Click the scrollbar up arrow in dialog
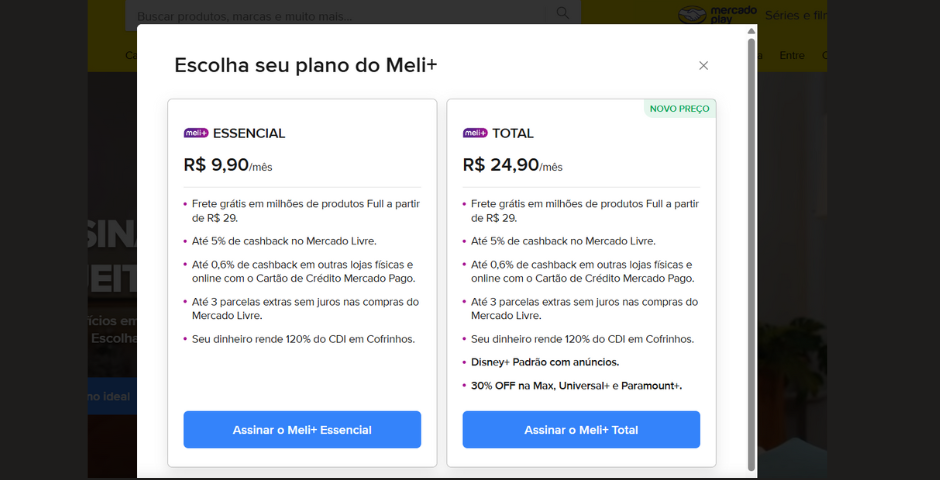This screenshot has width=940, height=480. pos(752,32)
